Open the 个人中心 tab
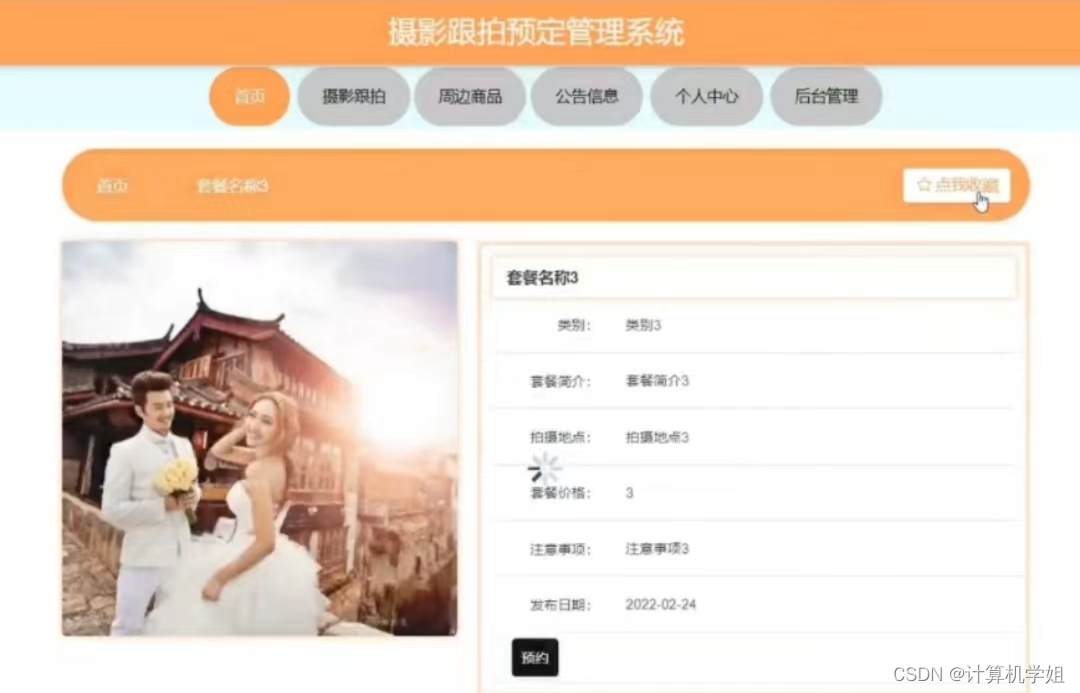 click(x=706, y=96)
